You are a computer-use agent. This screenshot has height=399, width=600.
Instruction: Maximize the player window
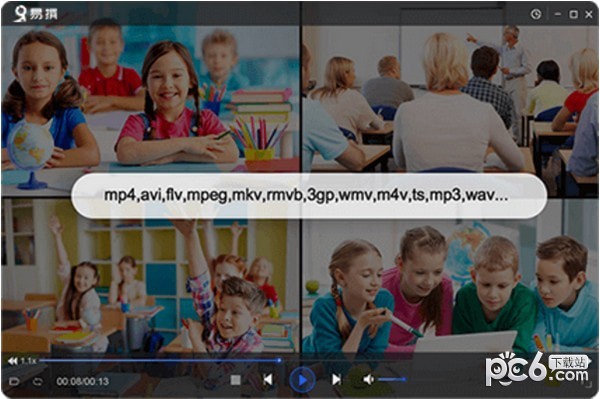pos(574,15)
